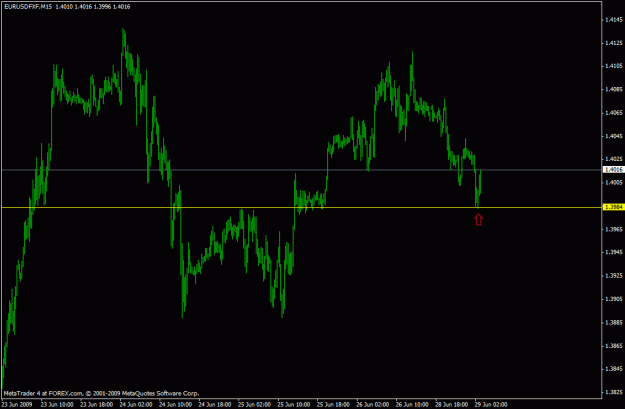Click the 1.3905 price axis label

(x=614, y=299)
